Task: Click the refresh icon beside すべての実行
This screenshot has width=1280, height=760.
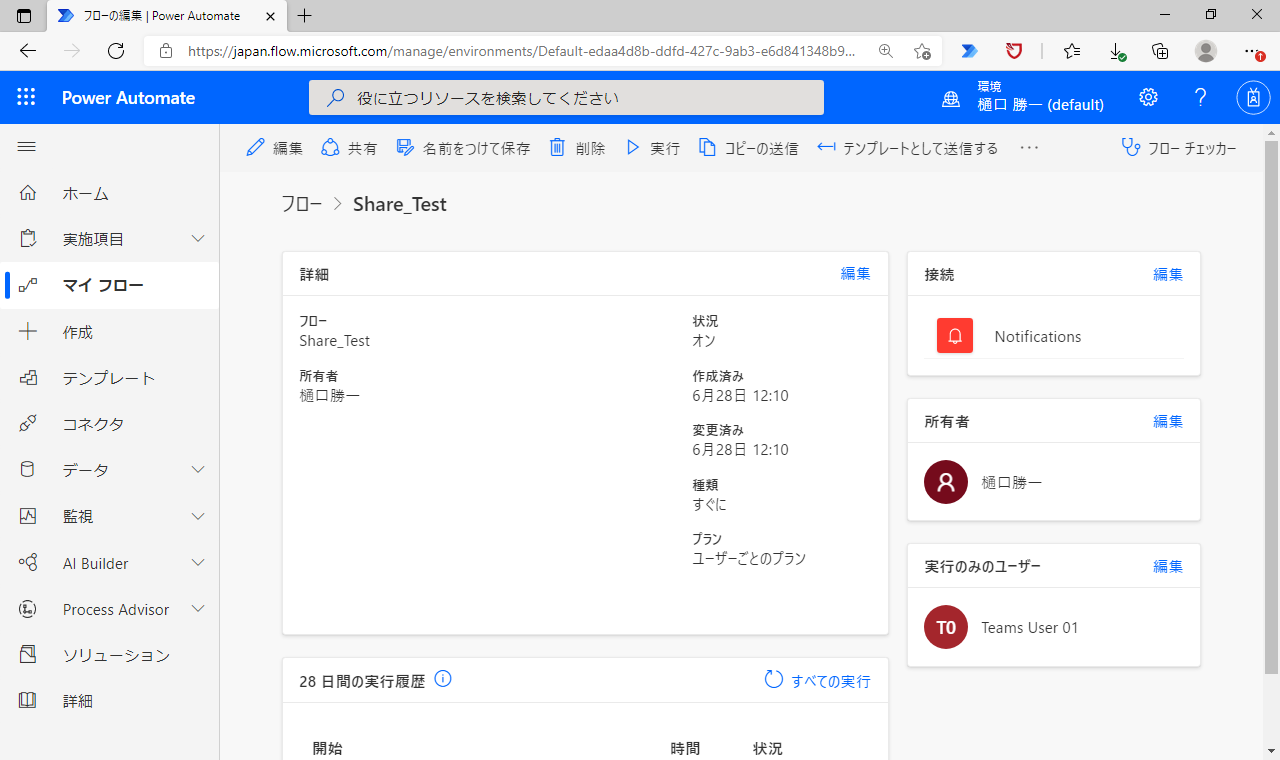Action: coord(773,680)
